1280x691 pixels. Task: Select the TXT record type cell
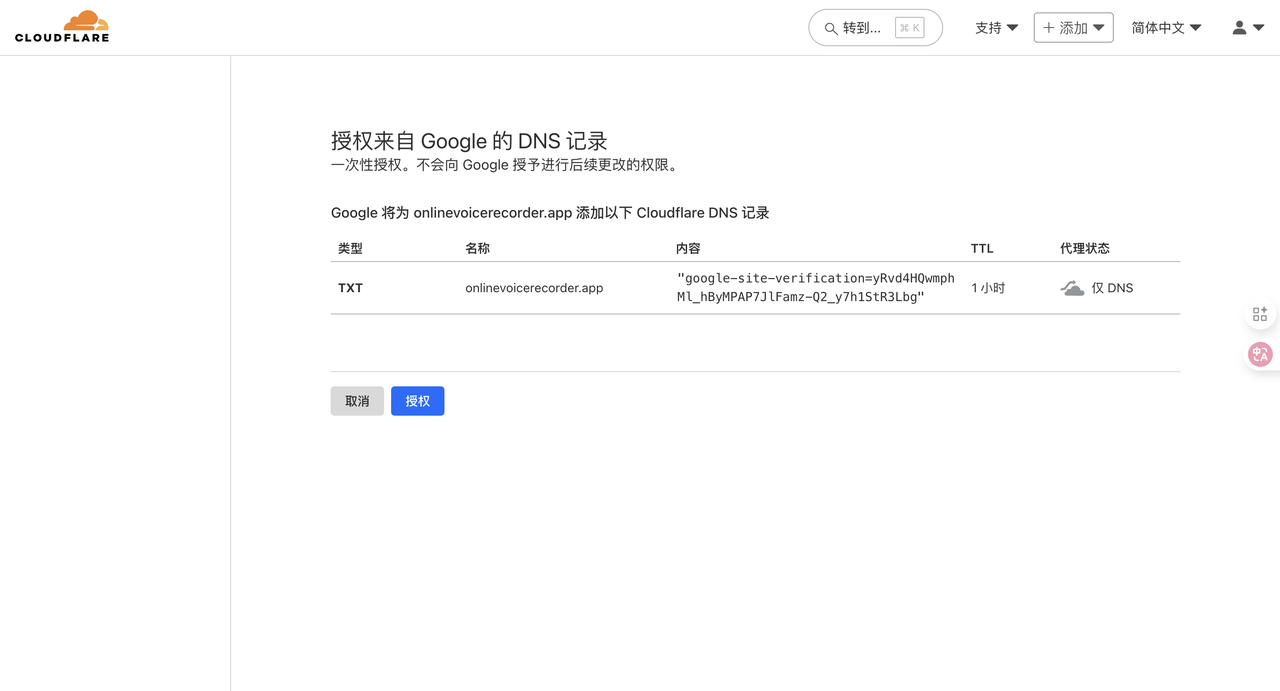pyautogui.click(x=350, y=288)
